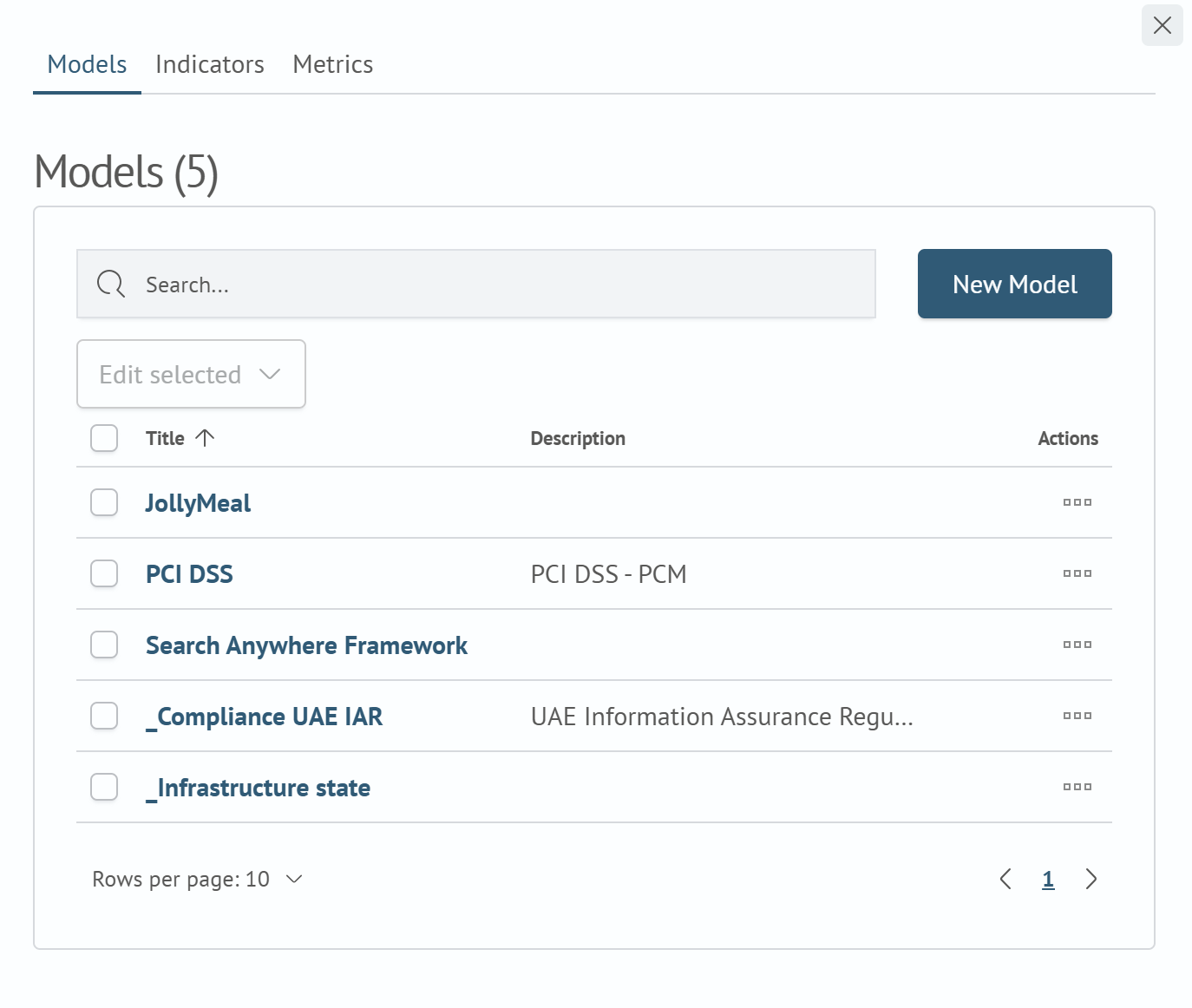Image resolution: width=1192 pixels, height=1008 pixels.
Task: Open actions for Search Anywhere Framework
Action: (x=1077, y=645)
